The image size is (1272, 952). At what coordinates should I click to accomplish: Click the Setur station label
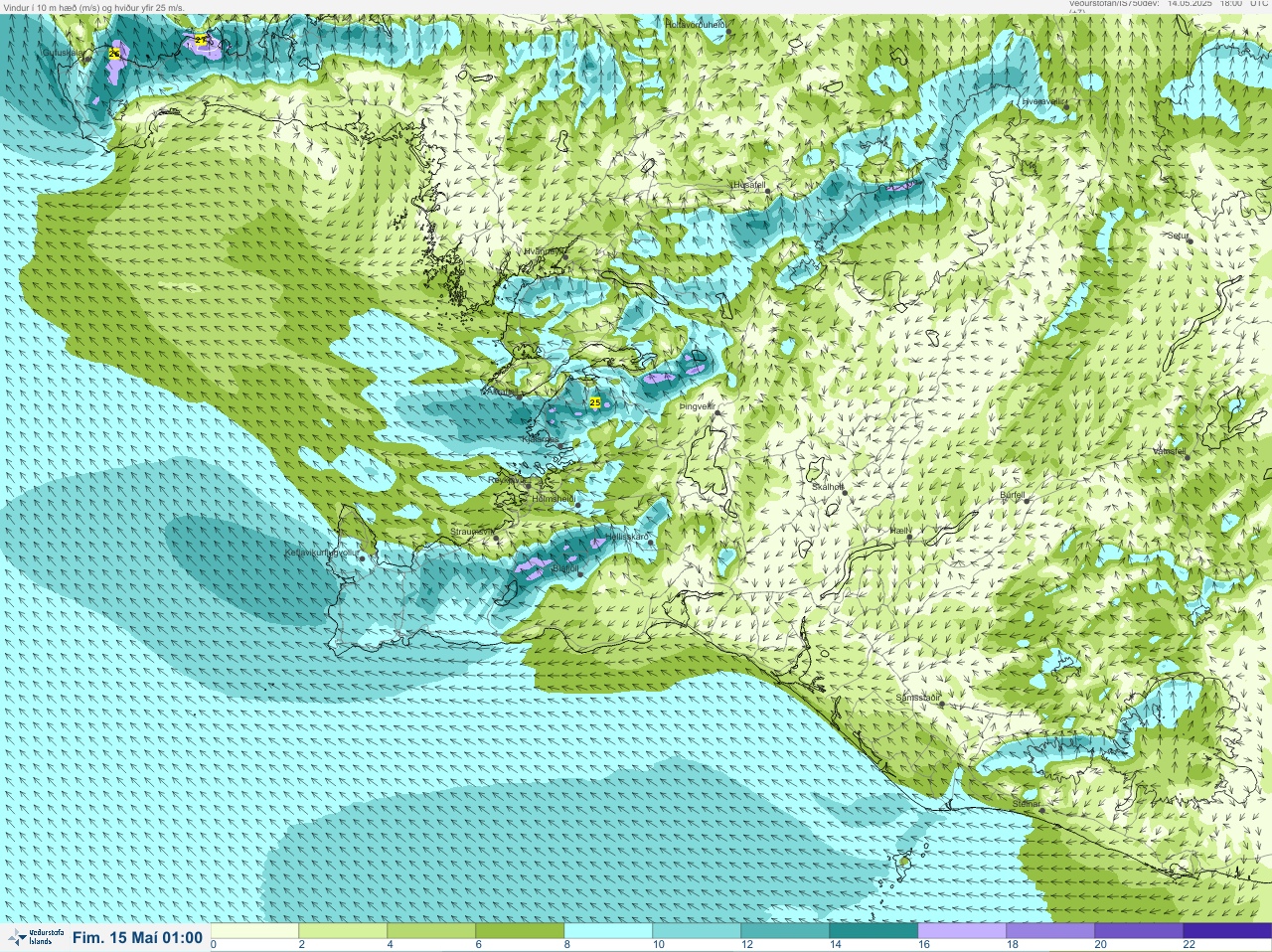[x=1178, y=237]
